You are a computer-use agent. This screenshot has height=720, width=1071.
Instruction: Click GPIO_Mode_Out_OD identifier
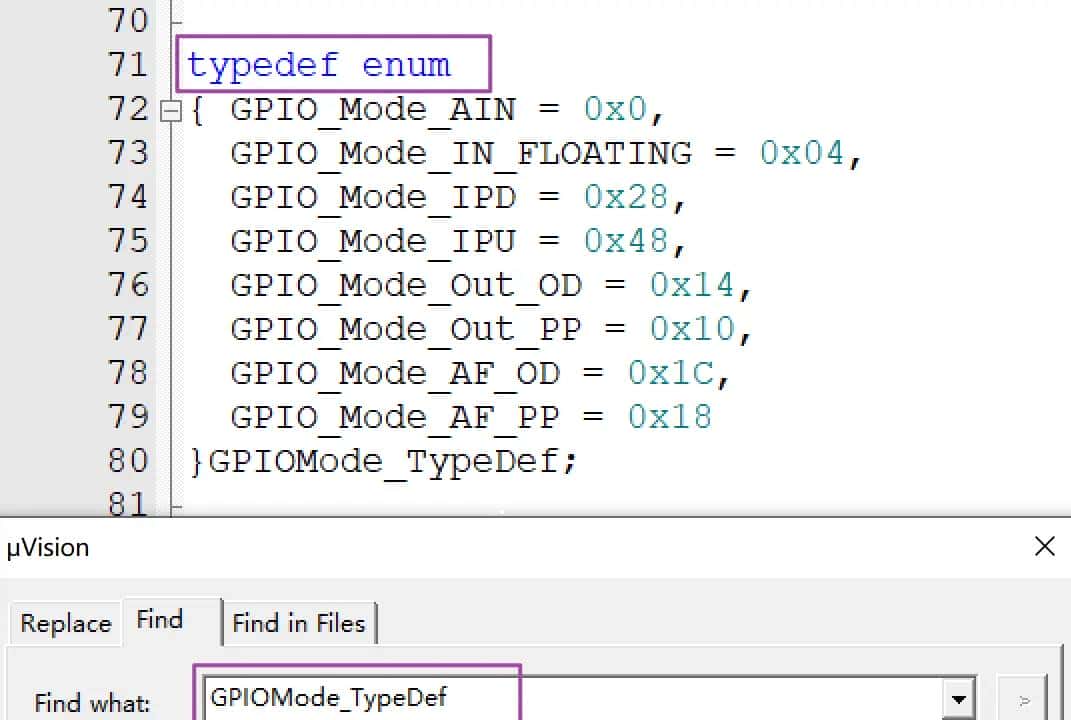406,286
